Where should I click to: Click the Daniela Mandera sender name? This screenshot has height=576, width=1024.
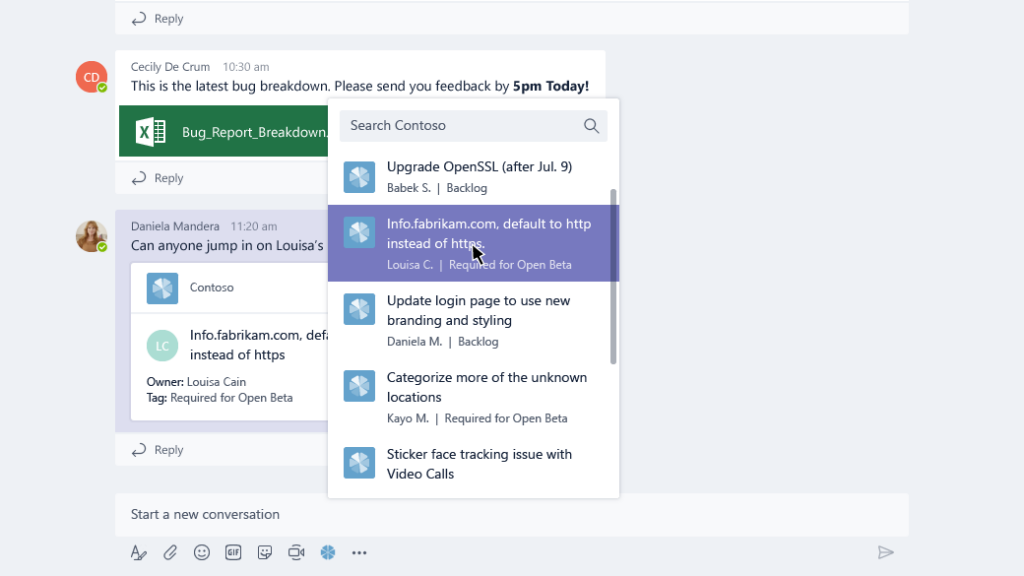(175, 226)
